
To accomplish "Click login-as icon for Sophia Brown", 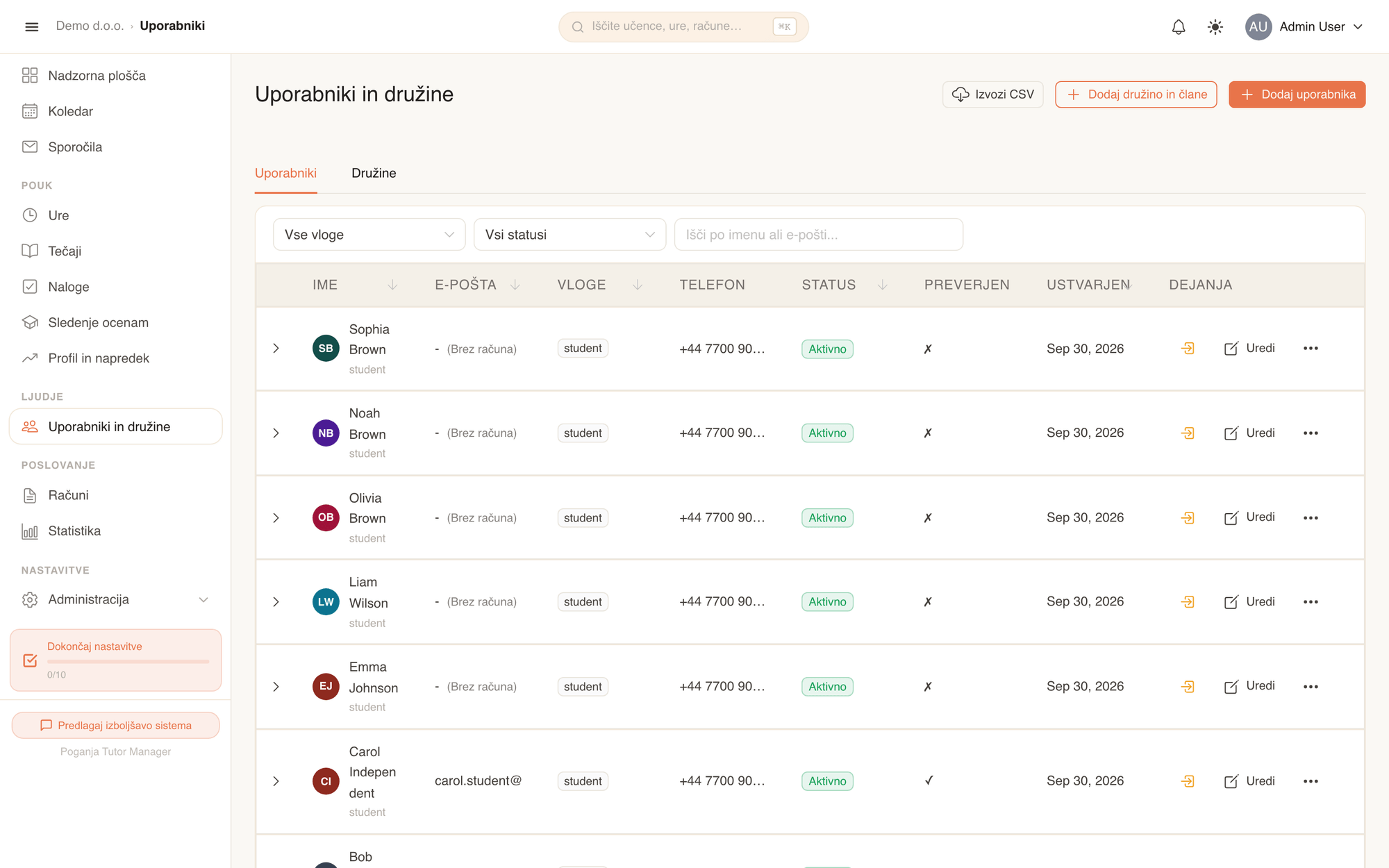I will 1188,349.
